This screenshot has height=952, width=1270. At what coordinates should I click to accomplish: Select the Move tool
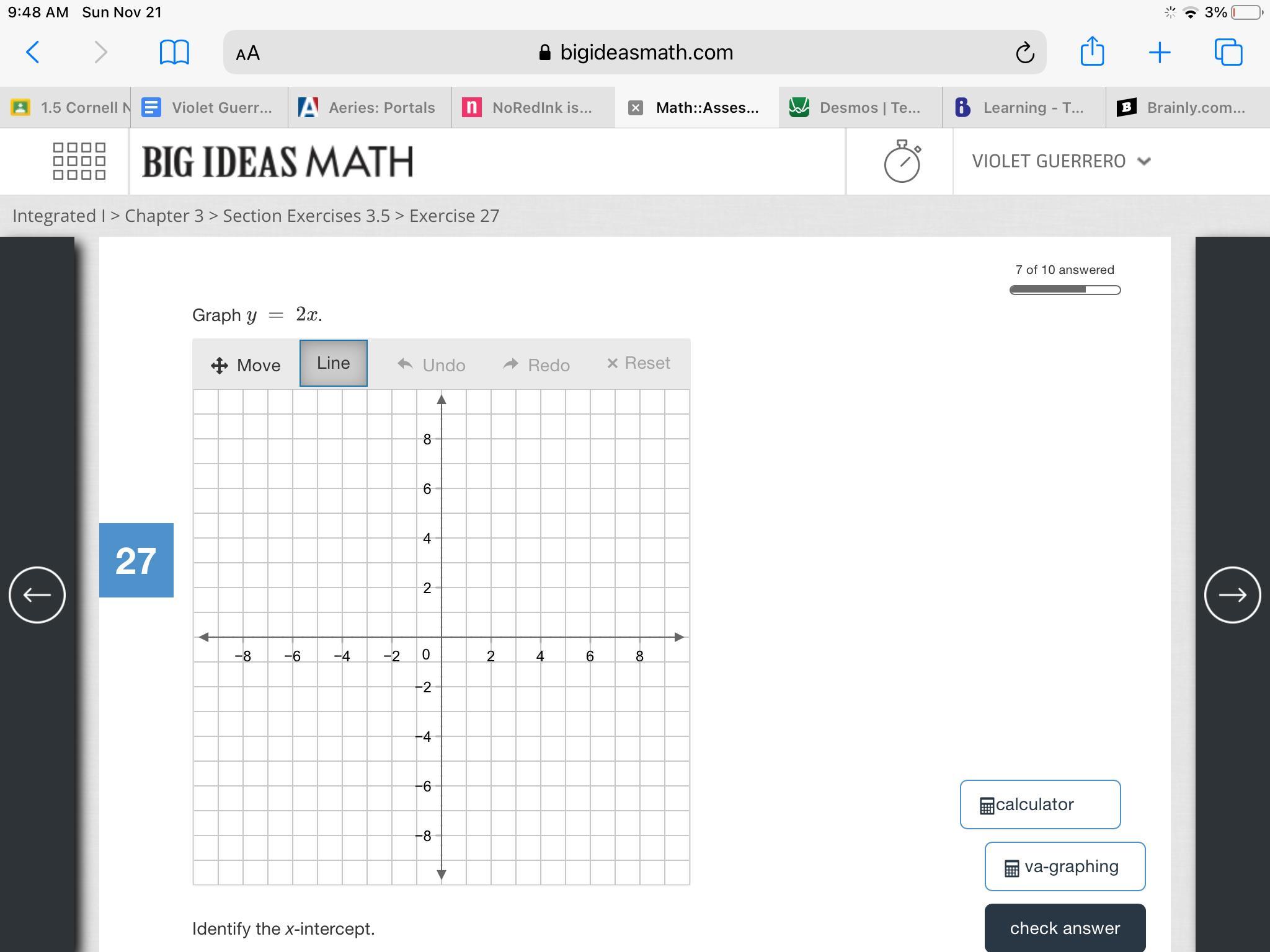click(x=246, y=365)
